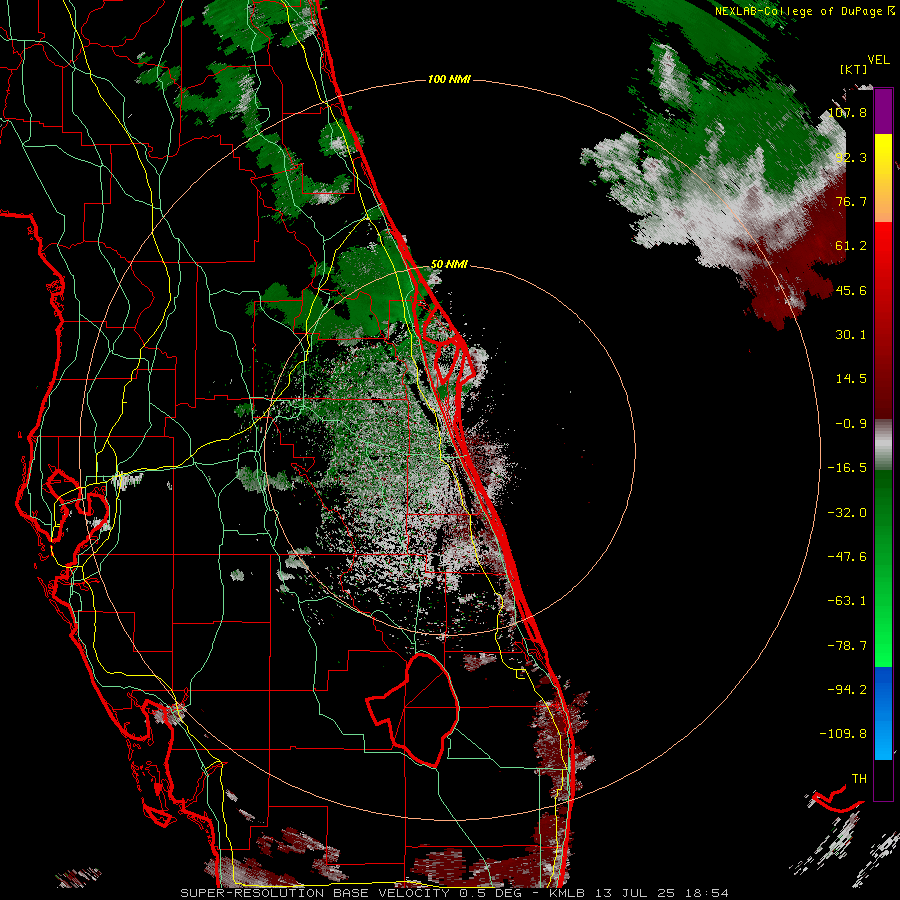Click the NEXLAB-College of DuPage watermark text
This screenshot has height=900, width=900.
(804, 11)
